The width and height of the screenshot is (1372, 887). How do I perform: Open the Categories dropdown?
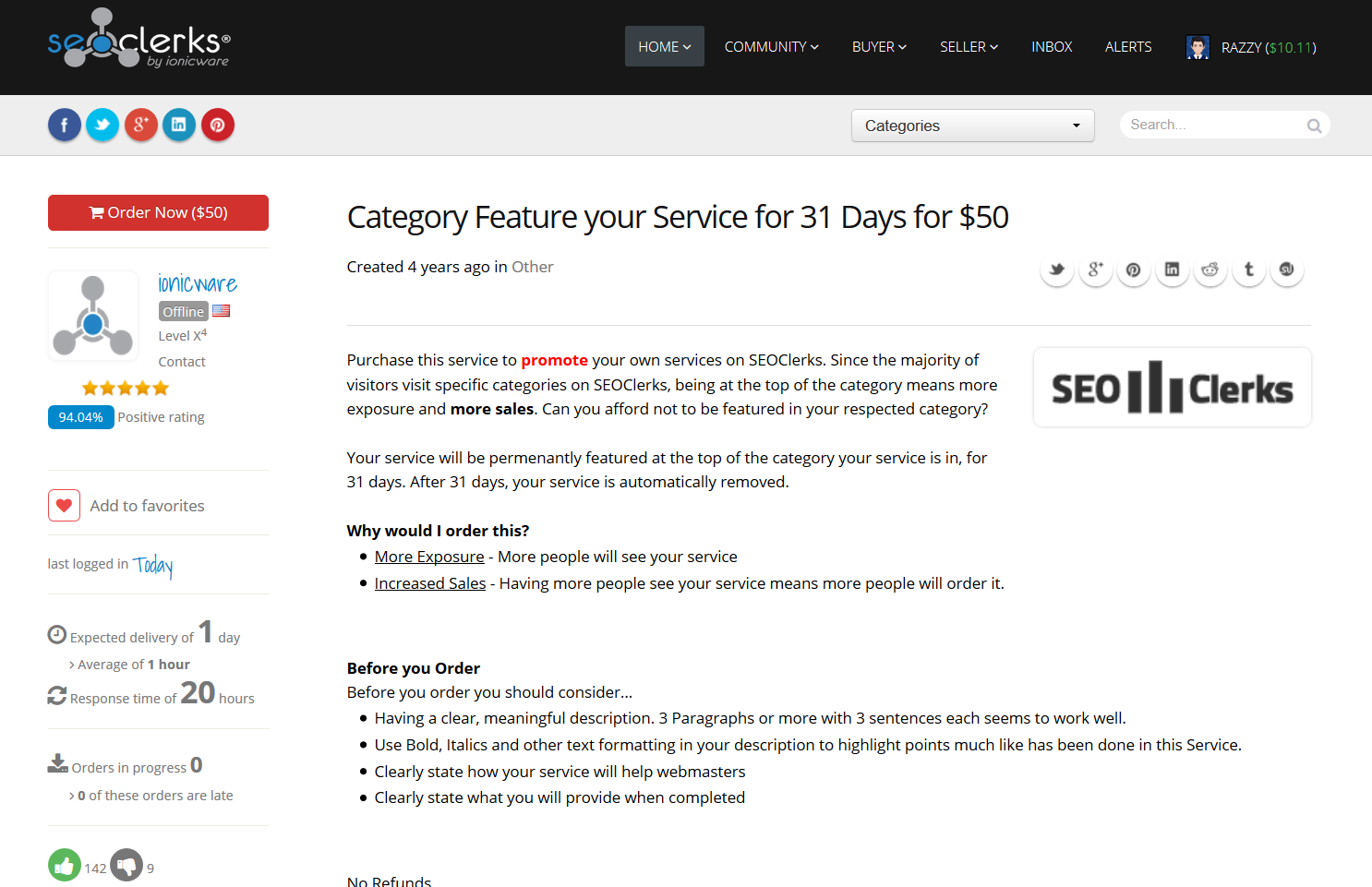tap(972, 126)
